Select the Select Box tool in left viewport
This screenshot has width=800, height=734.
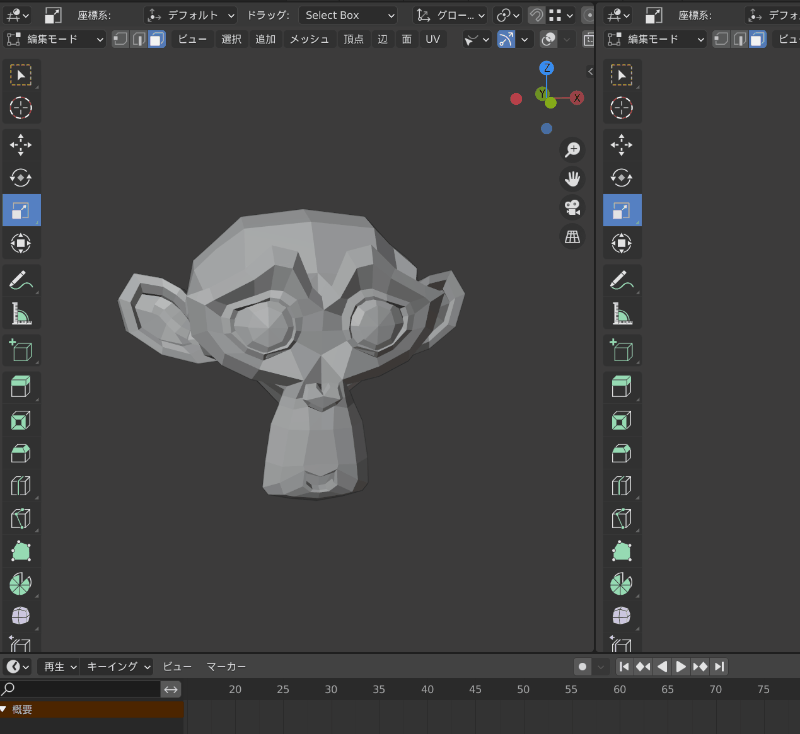pyautogui.click(x=21, y=75)
